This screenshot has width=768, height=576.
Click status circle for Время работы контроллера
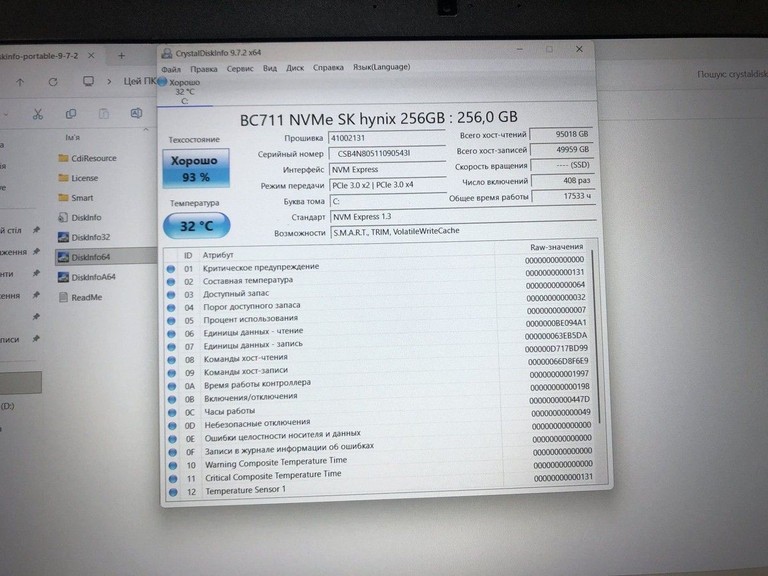[172, 386]
